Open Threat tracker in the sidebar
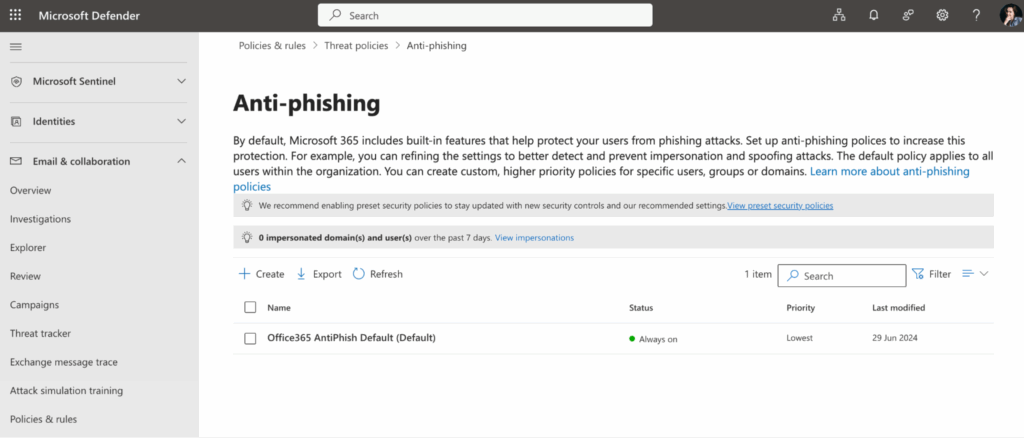Screen dimensions: 1024x438 40,334
